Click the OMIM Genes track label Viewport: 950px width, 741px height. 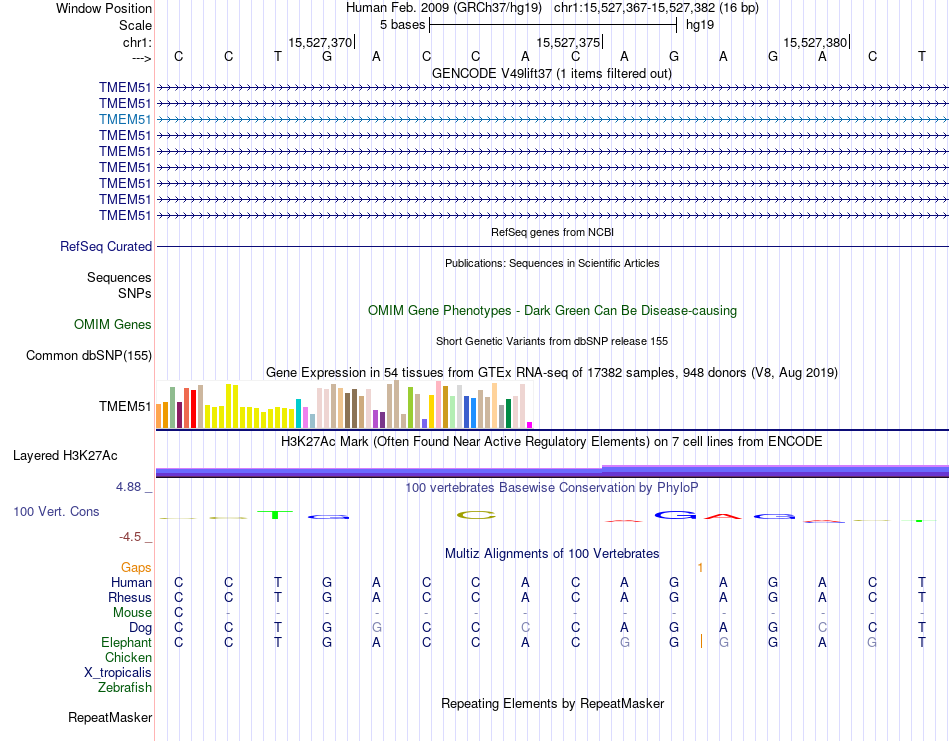pos(112,324)
